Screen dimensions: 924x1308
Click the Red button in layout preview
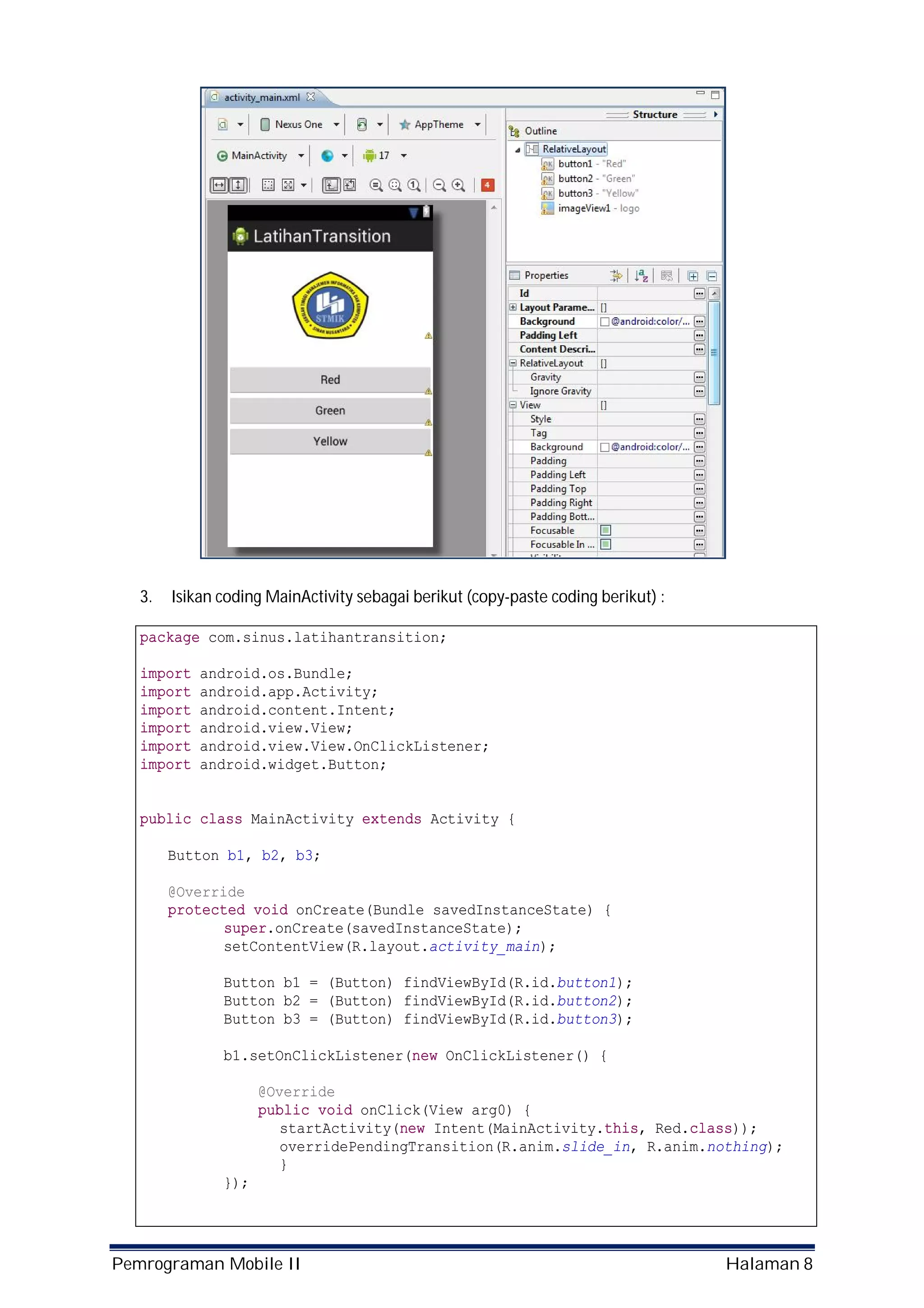330,380
